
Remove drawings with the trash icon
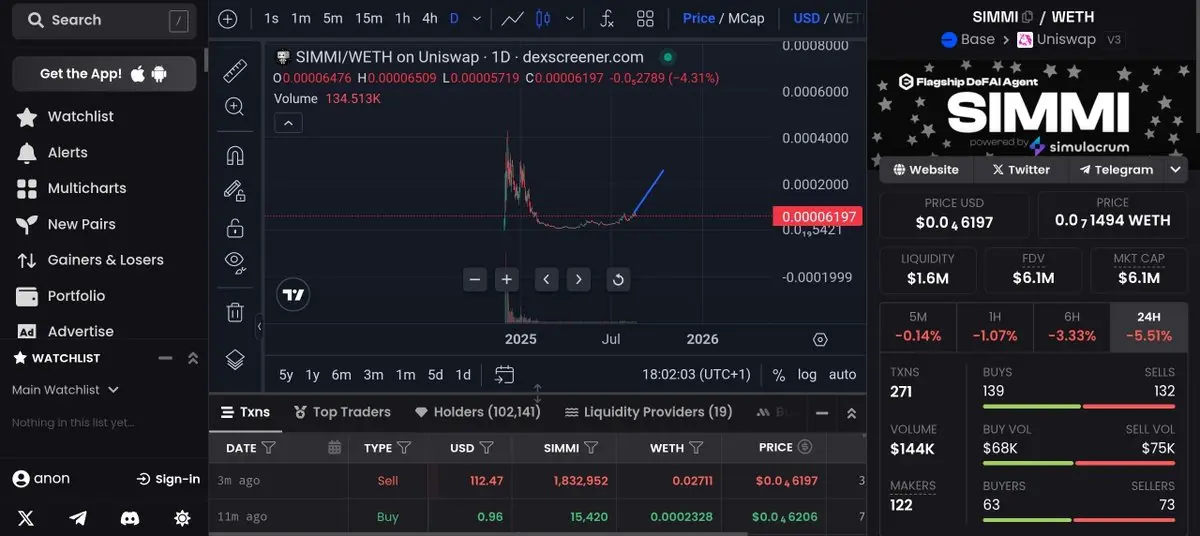pos(235,312)
